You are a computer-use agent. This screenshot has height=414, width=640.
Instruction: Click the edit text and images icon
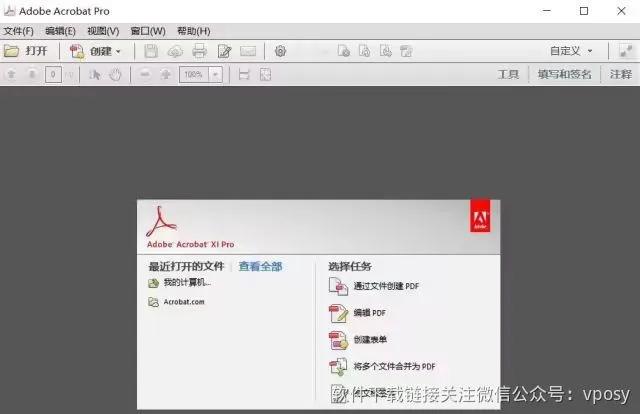[224, 51]
